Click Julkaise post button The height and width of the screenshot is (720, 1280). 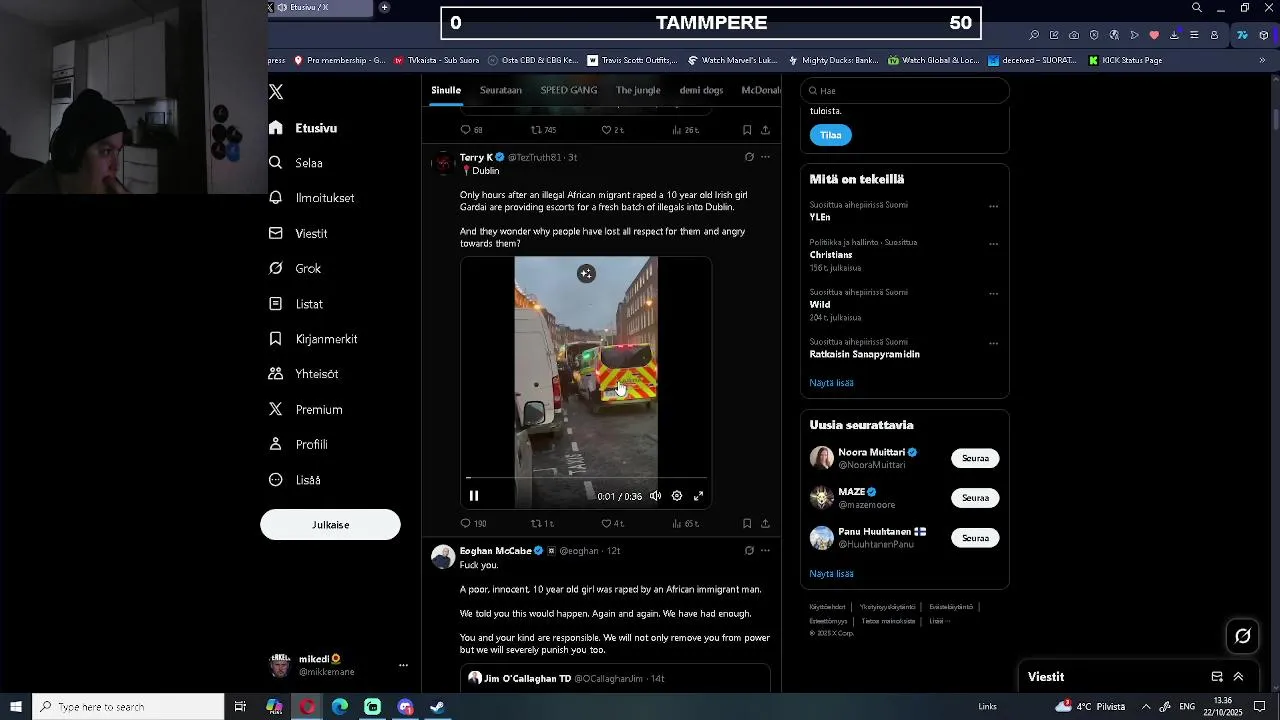coord(330,524)
